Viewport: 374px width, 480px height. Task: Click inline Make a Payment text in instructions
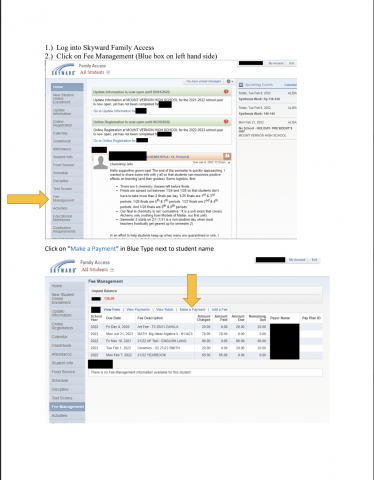point(93,249)
